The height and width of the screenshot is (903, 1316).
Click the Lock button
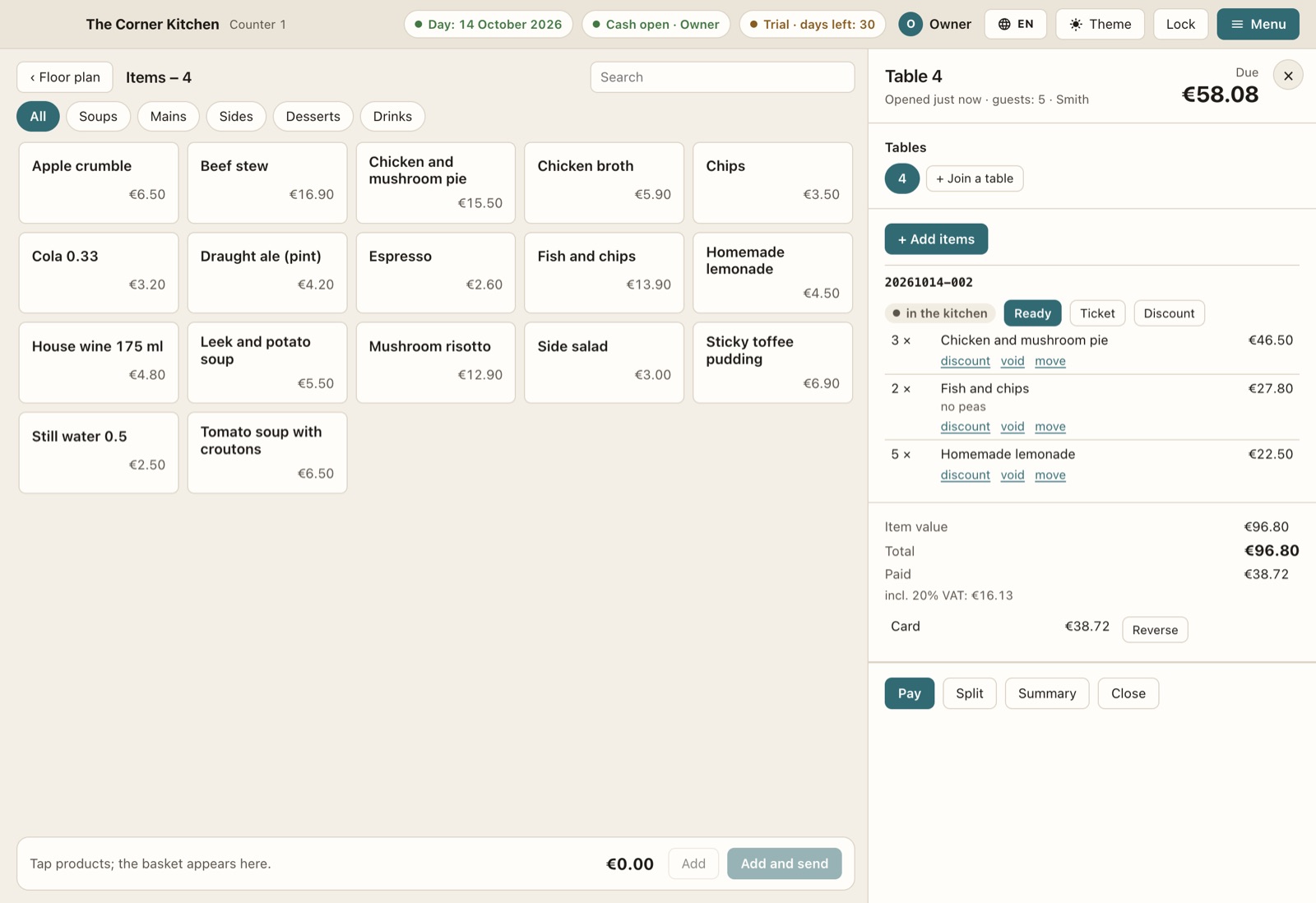click(1180, 24)
